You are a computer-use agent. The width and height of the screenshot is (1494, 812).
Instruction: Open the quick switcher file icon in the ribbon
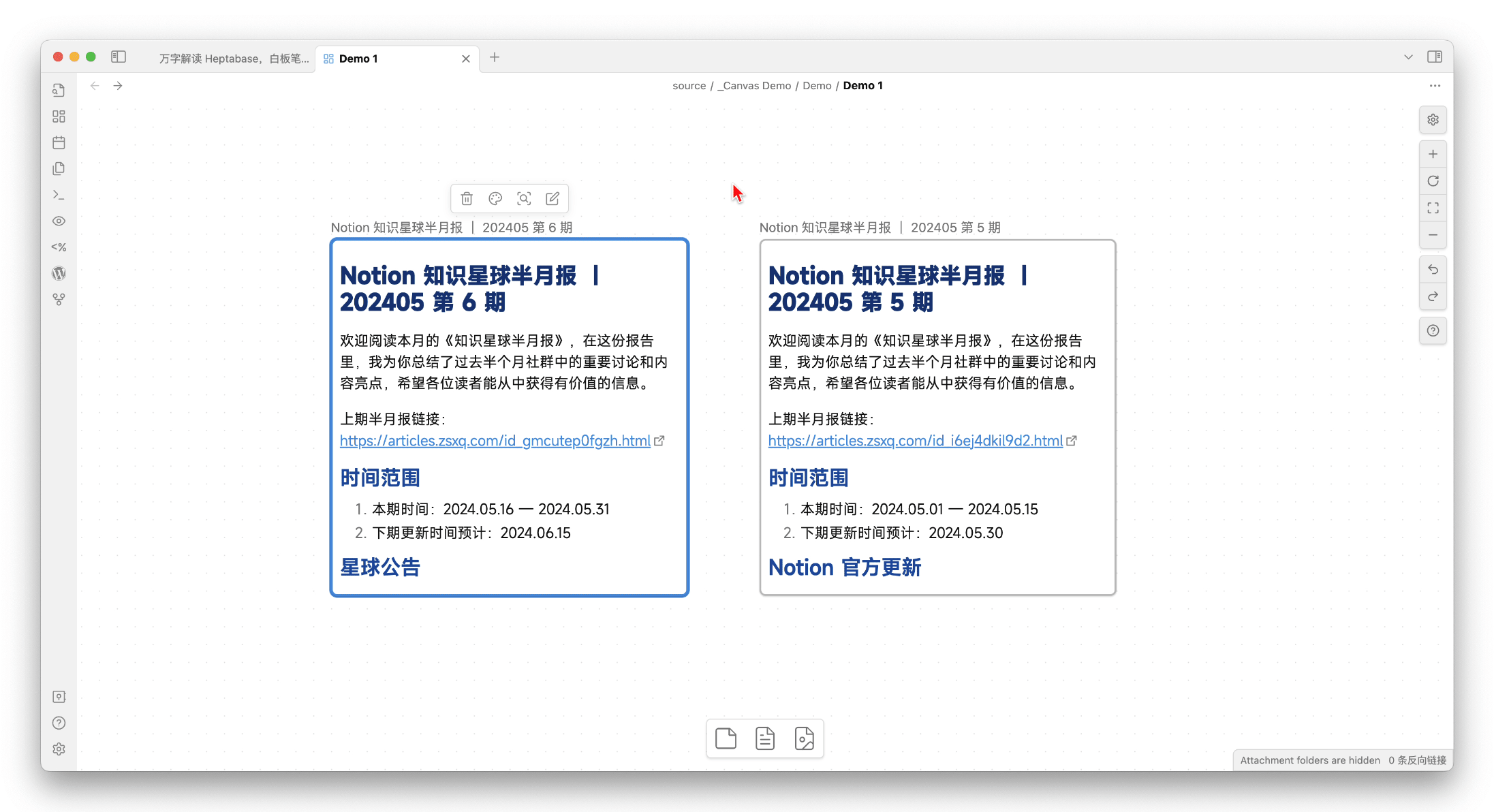pos(59,91)
